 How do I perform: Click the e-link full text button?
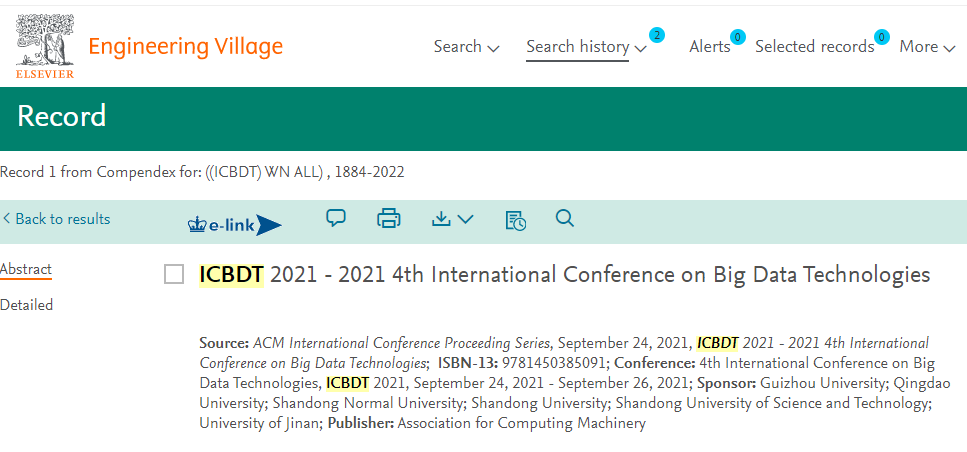pos(235,226)
